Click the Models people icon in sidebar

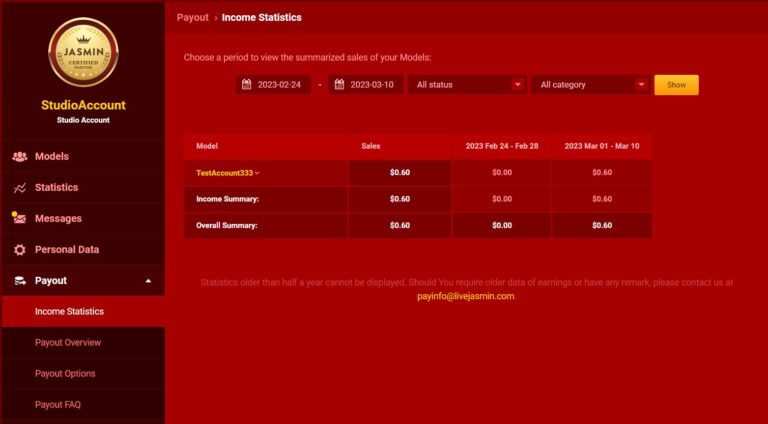click(x=19, y=156)
